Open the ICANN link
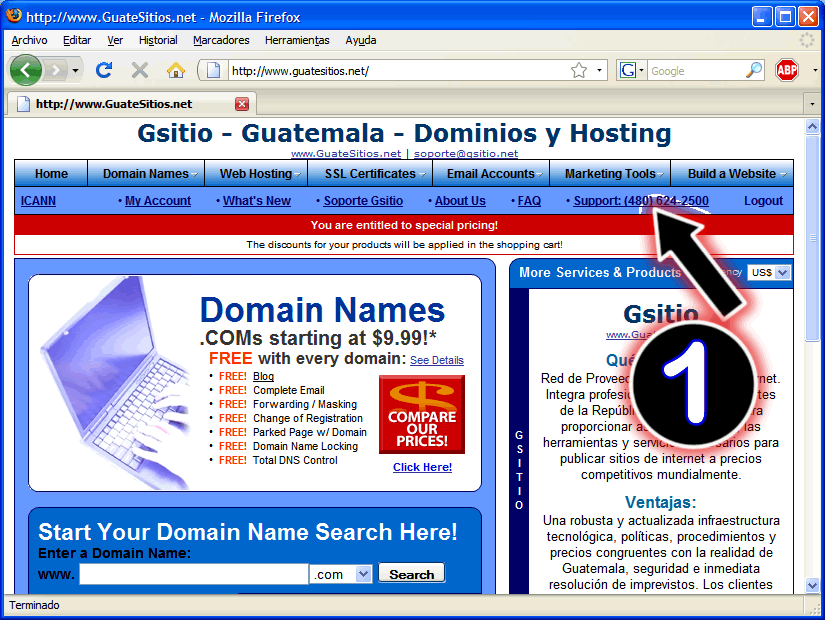The width and height of the screenshot is (825, 620). 38,201
